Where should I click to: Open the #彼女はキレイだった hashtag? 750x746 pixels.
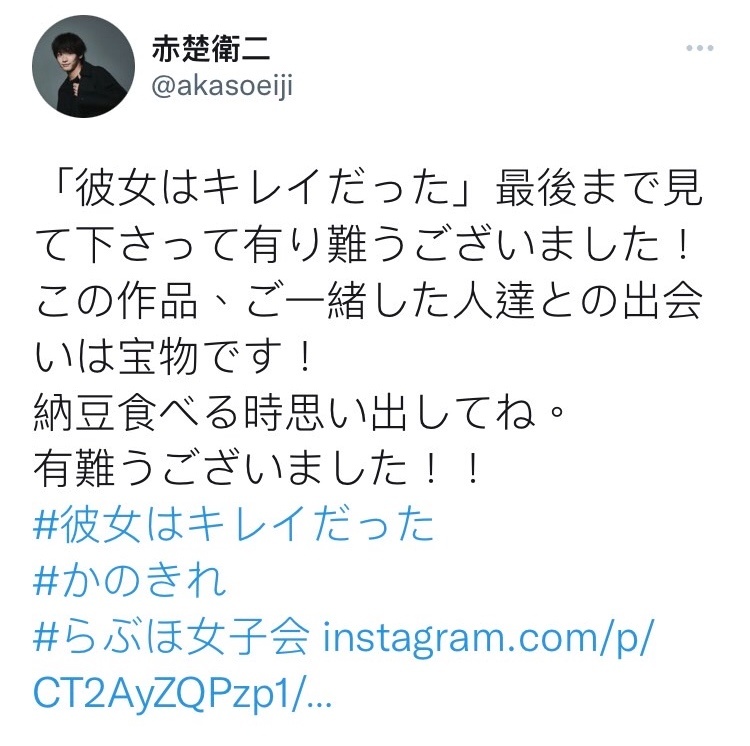pos(234,525)
